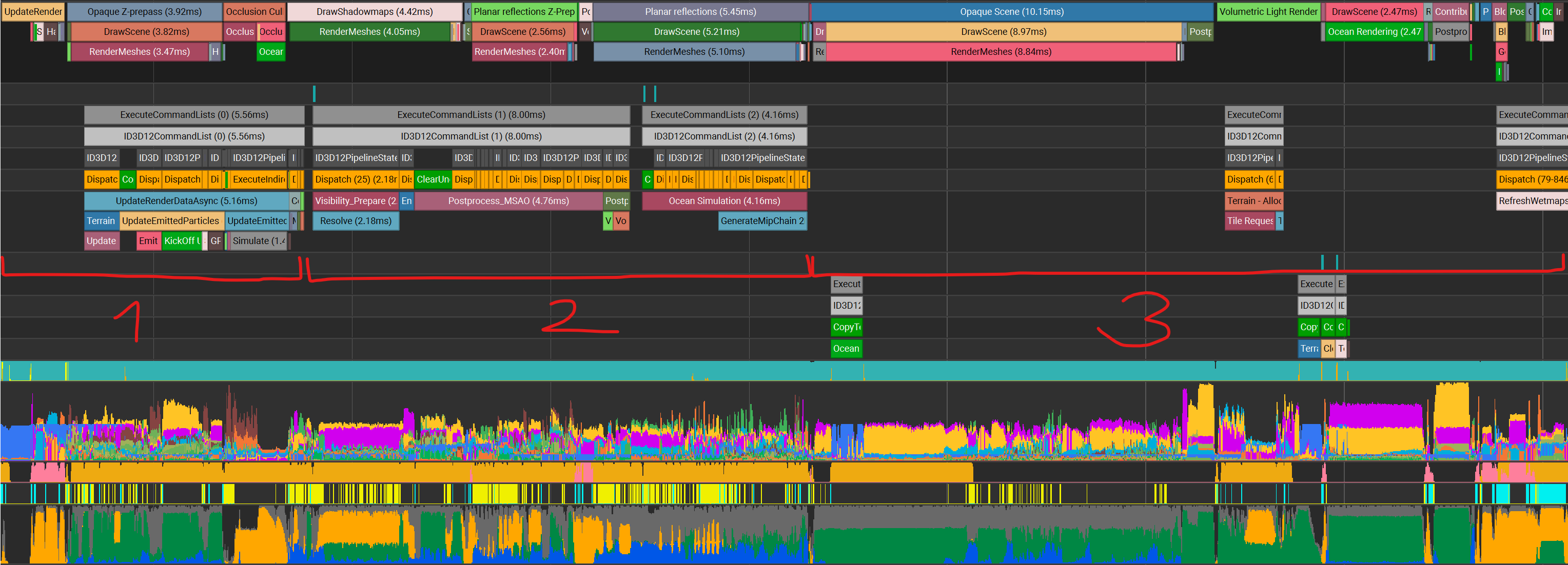
Task: Select the green Ocean block in lower queue
Action: point(846,349)
